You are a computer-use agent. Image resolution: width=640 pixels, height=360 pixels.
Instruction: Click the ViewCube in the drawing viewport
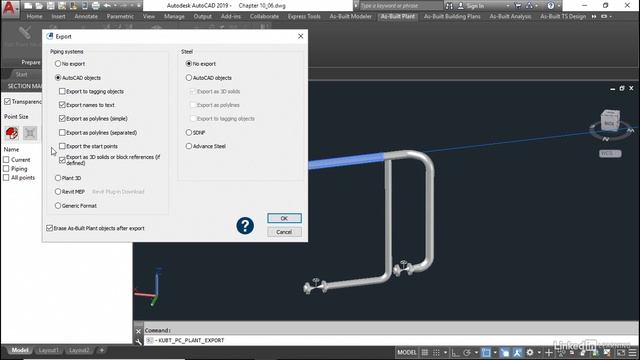click(x=610, y=121)
